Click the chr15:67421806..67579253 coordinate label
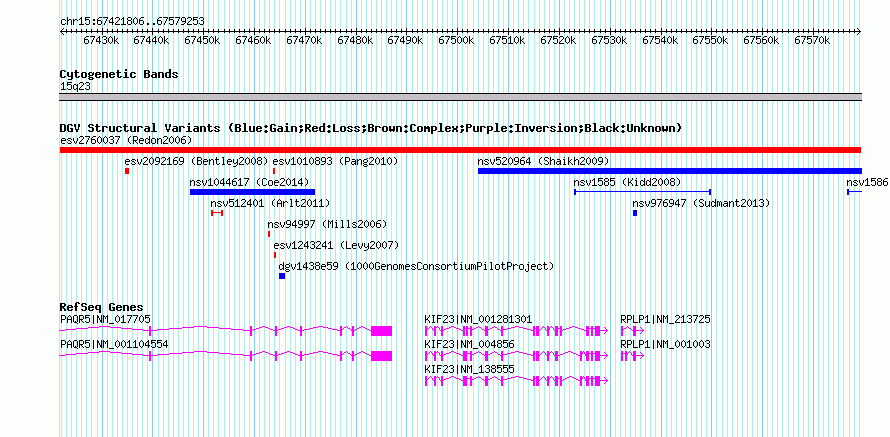890x437 pixels. tap(132, 22)
